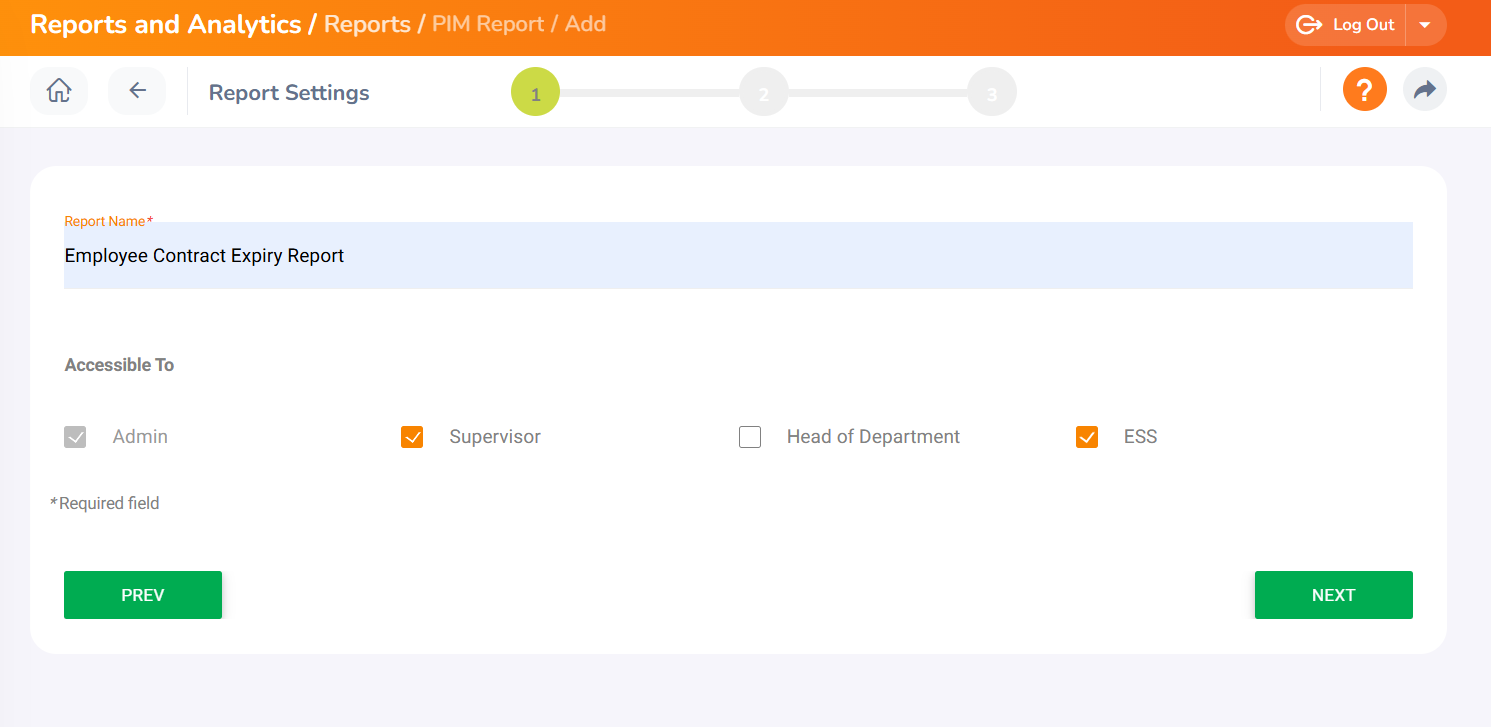Click the disabled Admin checkbox
1491x727 pixels.
[x=75, y=437]
